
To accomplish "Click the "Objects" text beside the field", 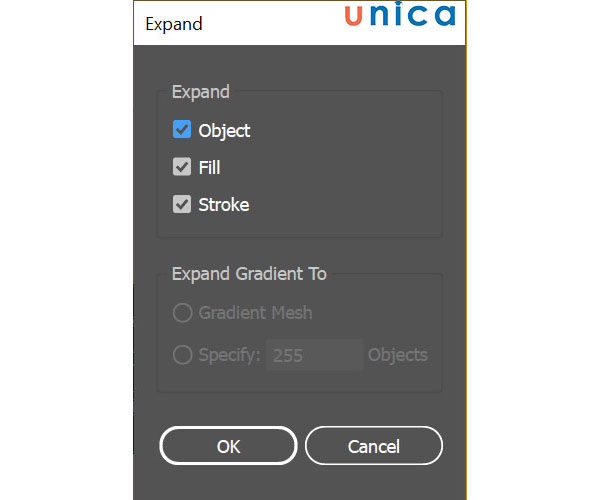I will coord(397,355).
